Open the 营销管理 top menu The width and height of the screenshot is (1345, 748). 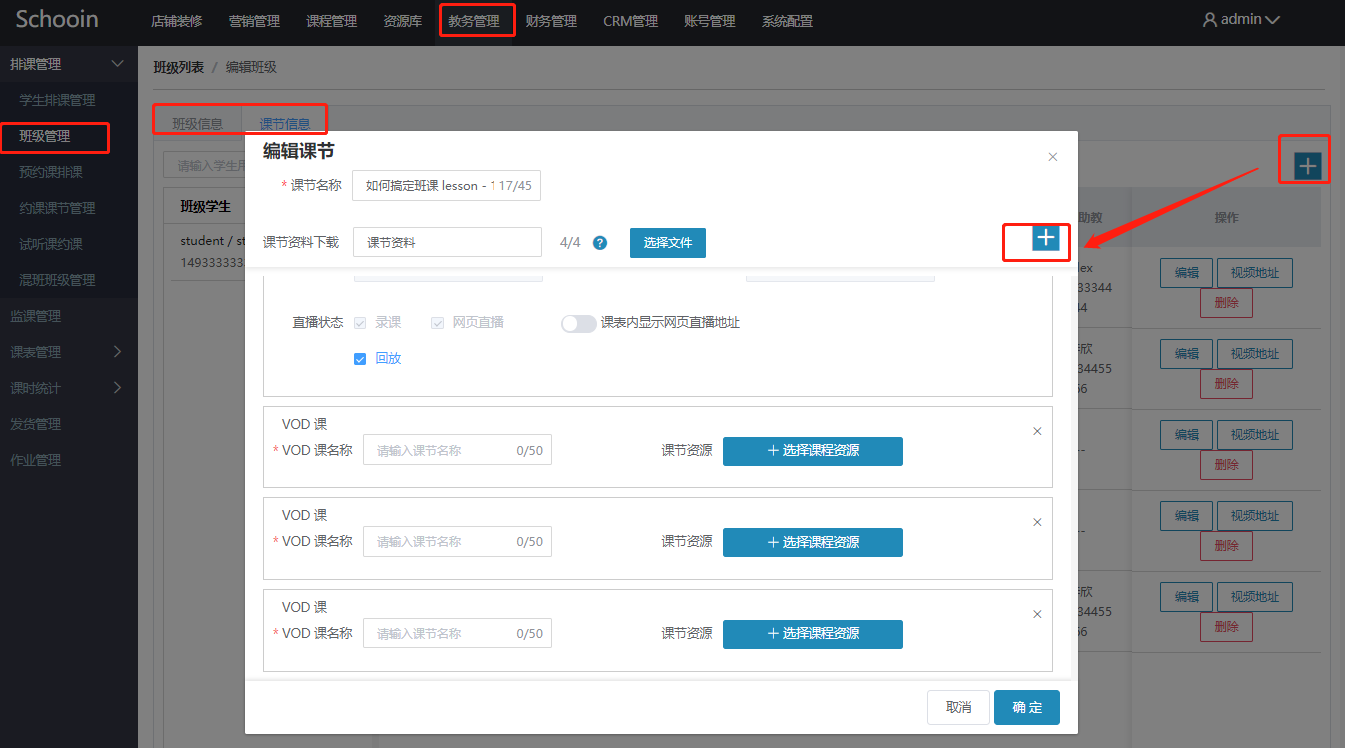tap(254, 21)
